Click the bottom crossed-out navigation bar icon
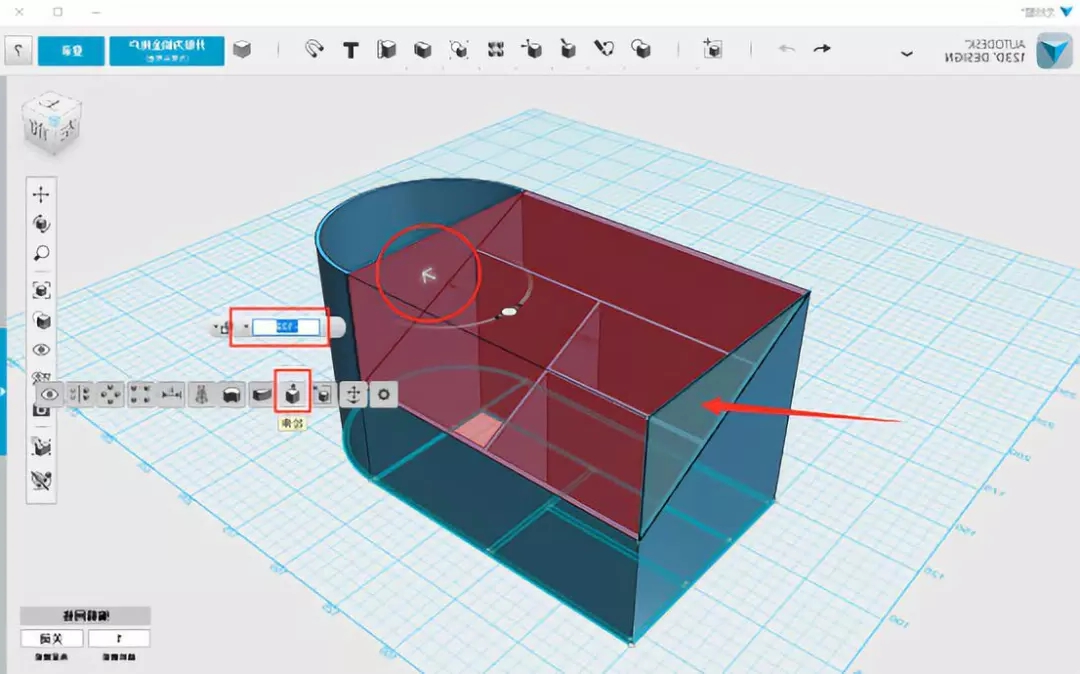The image size is (1080, 674). click(x=41, y=480)
